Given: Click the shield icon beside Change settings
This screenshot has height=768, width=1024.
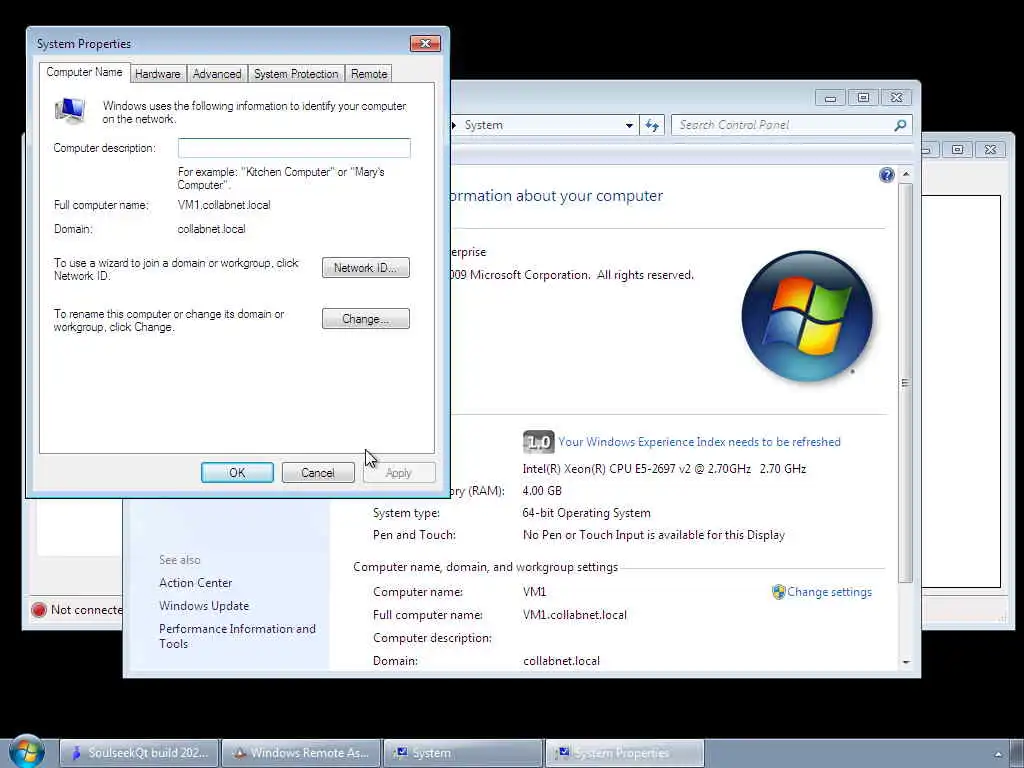Looking at the screenshot, I should tap(778, 592).
